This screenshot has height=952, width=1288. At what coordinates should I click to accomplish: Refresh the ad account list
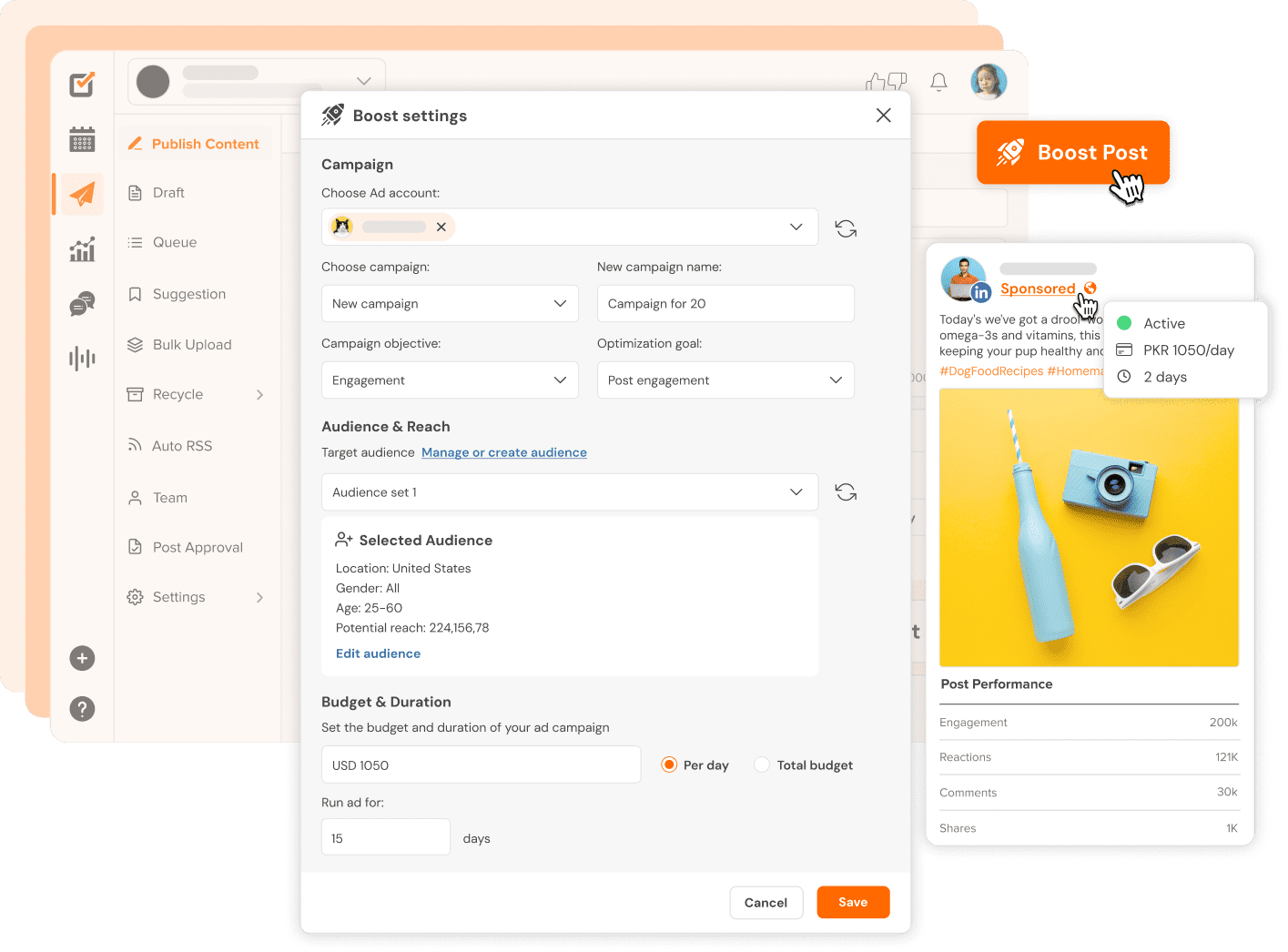tap(846, 228)
